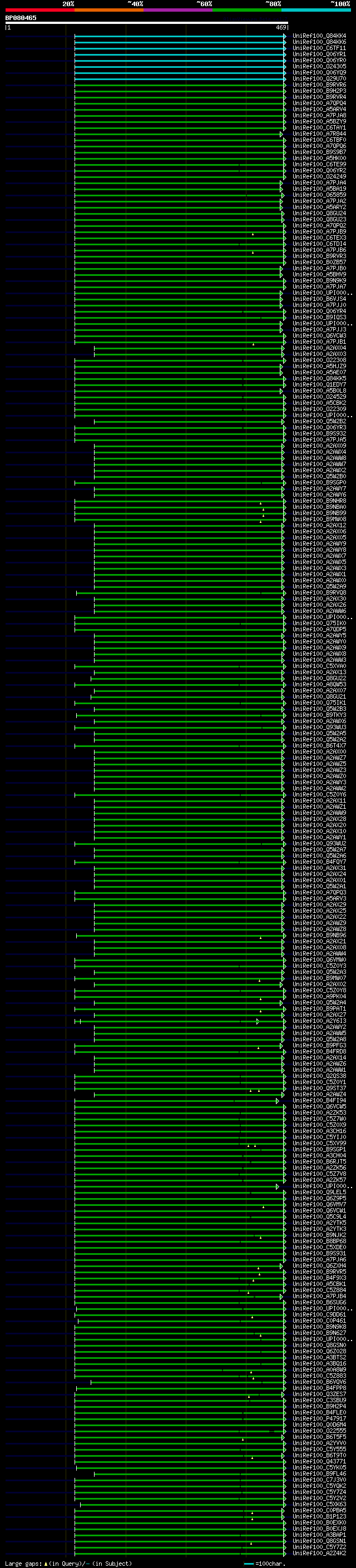Open last hit UniRef100_A2Z4K2
The height and width of the screenshot is (1568, 356).
pos(319,1554)
